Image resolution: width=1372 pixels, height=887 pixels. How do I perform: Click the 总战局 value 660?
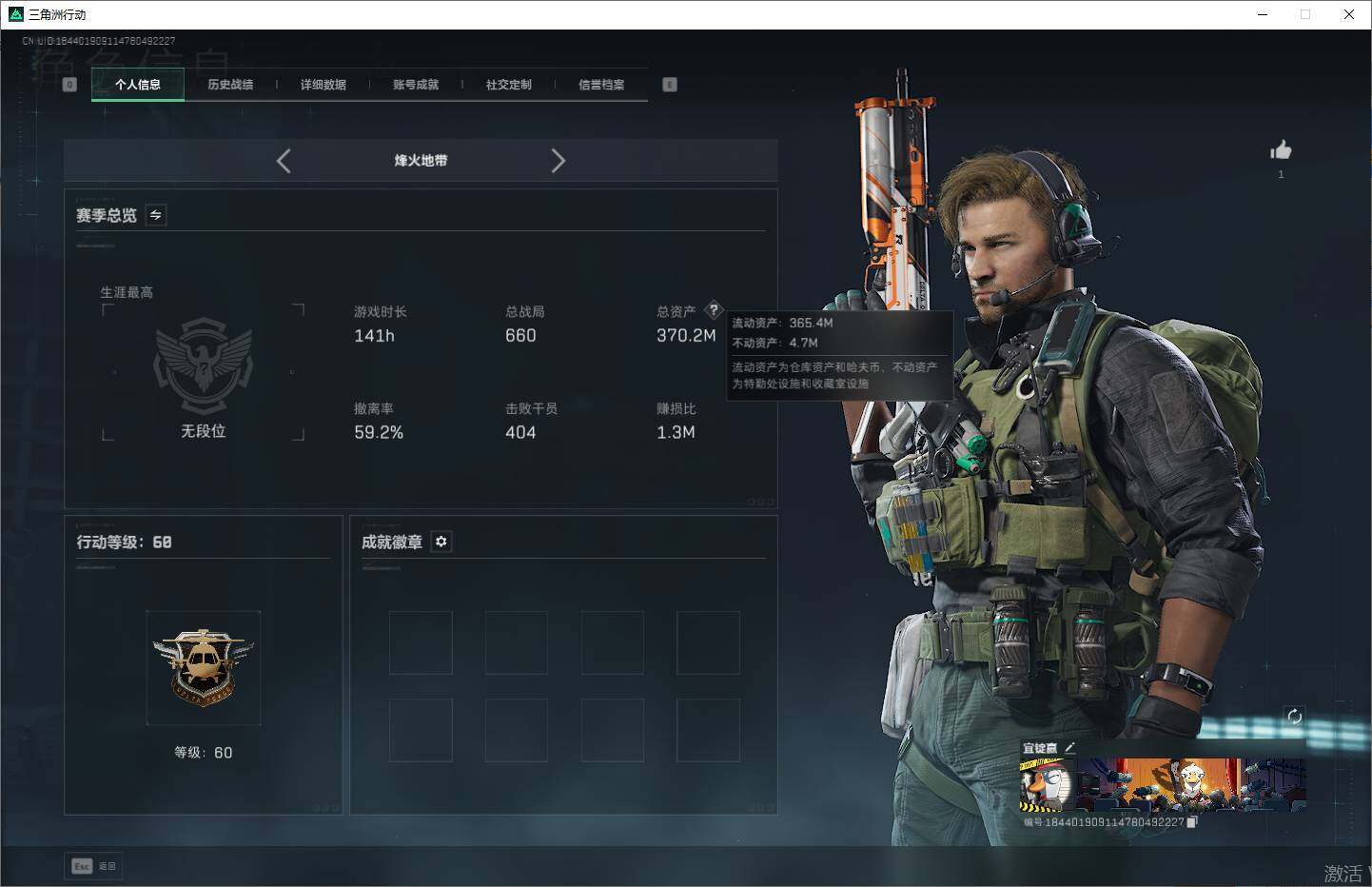[520, 336]
